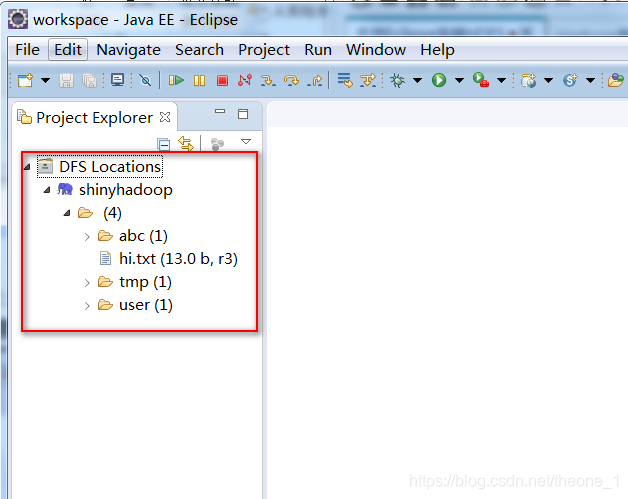Open the New wizard dropdown arrow
The image size is (628, 499).
point(46,80)
